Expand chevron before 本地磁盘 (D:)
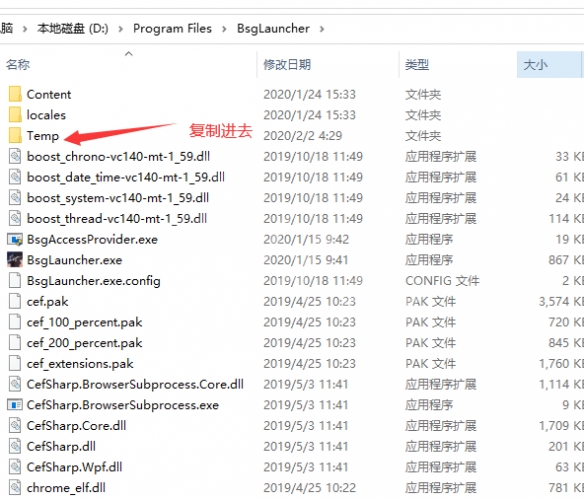The height and width of the screenshot is (500, 584). coord(25,29)
